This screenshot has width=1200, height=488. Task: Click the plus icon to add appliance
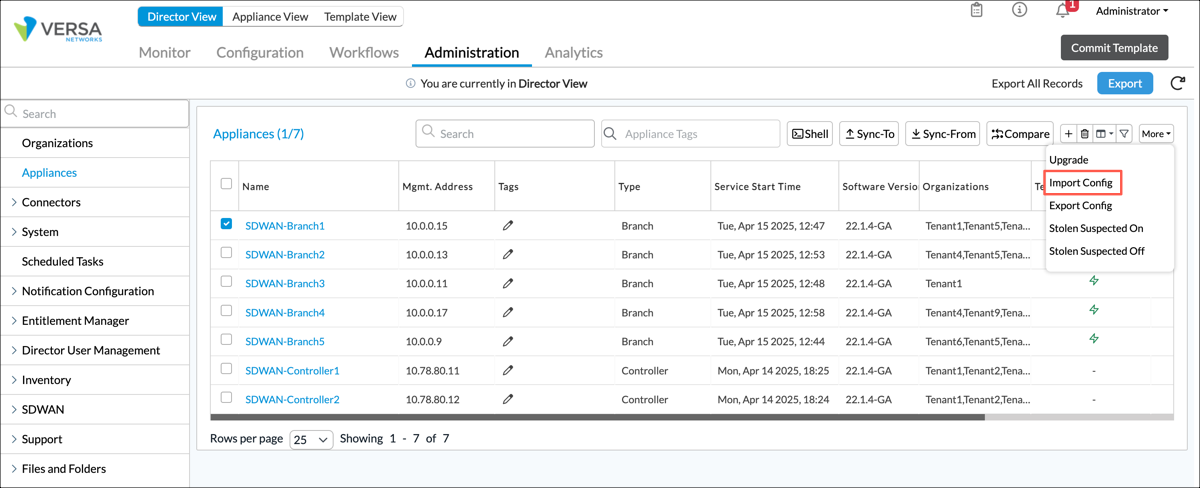click(1068, 134)
